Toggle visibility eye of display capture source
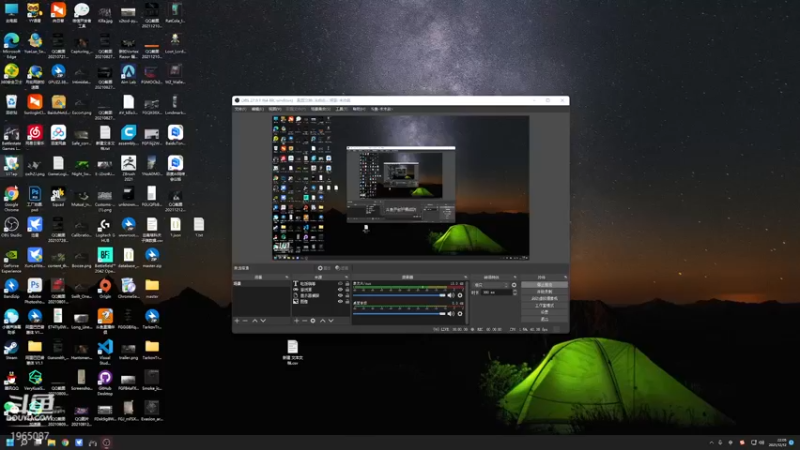800x450 pixels. pos(340,295)
